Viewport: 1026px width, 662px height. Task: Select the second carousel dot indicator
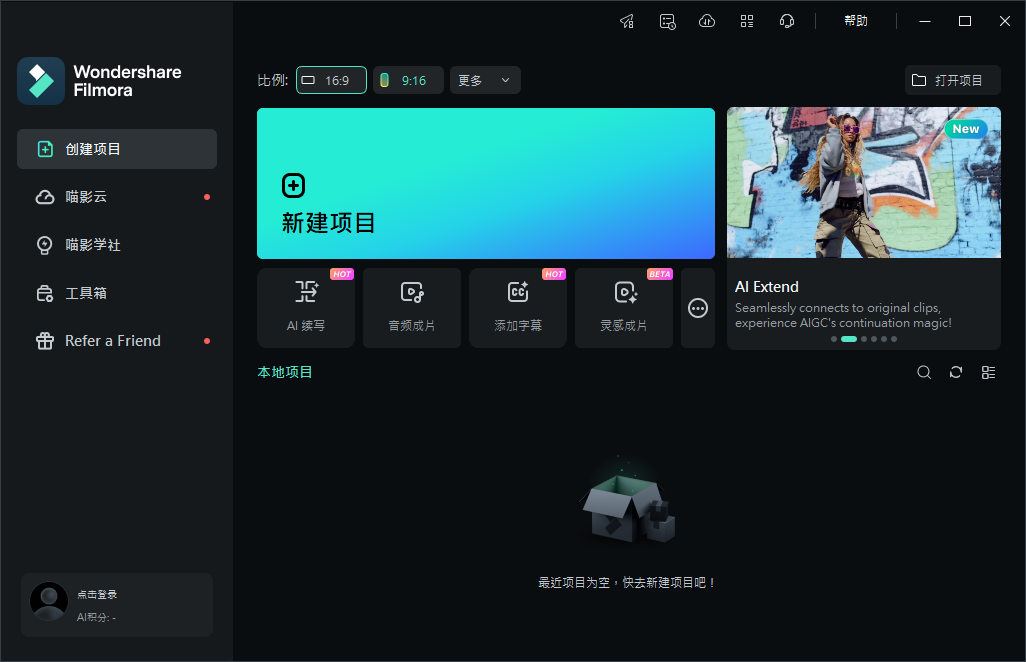pyautogui.click(x=849, y=339)
